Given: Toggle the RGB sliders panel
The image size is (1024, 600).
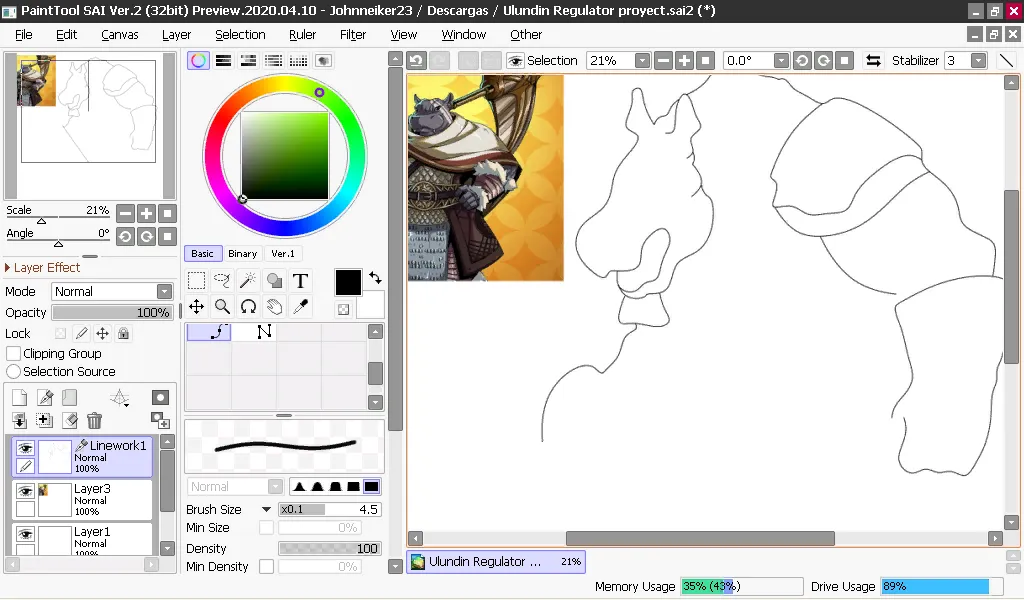Looking at the screenshot, I should coord(223,61).
